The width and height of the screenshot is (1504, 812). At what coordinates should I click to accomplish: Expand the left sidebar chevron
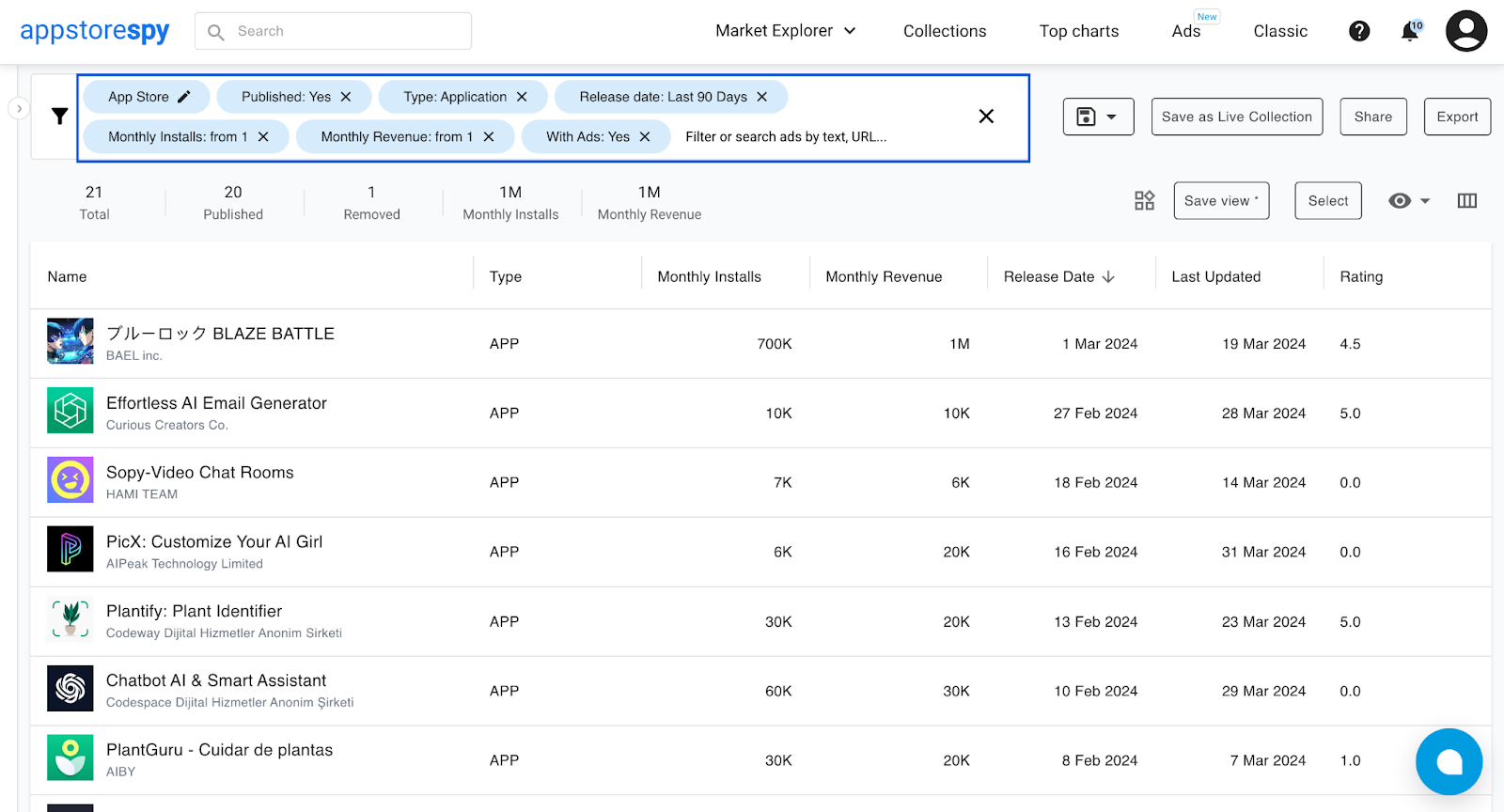[19, 109]
